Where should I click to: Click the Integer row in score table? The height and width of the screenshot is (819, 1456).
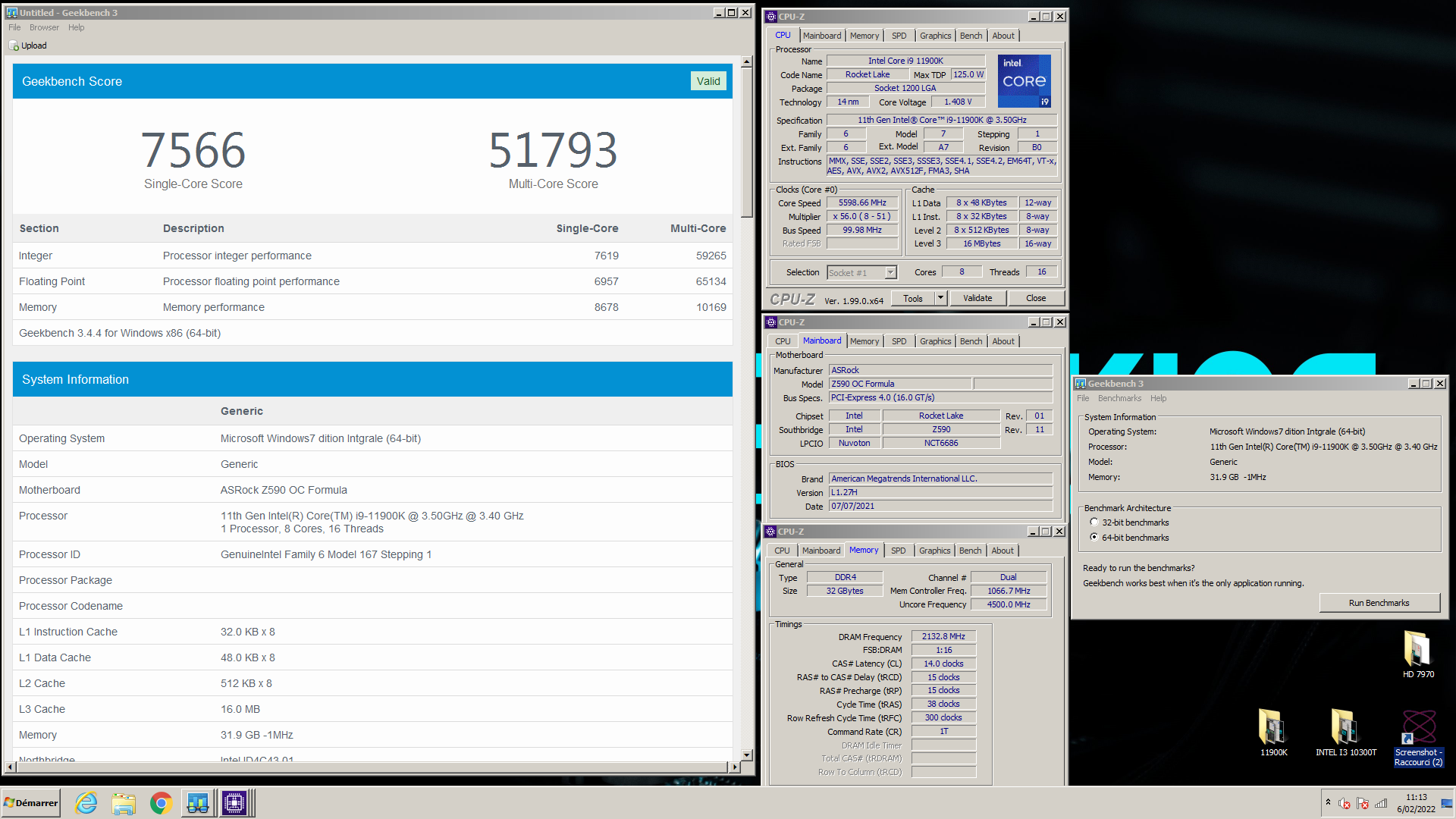pyautogui.click(x=372, y=256)
